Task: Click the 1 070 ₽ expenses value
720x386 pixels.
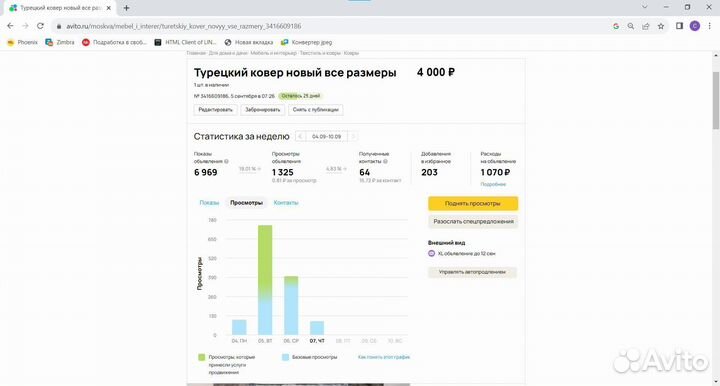Action: [x=495, y=173]
